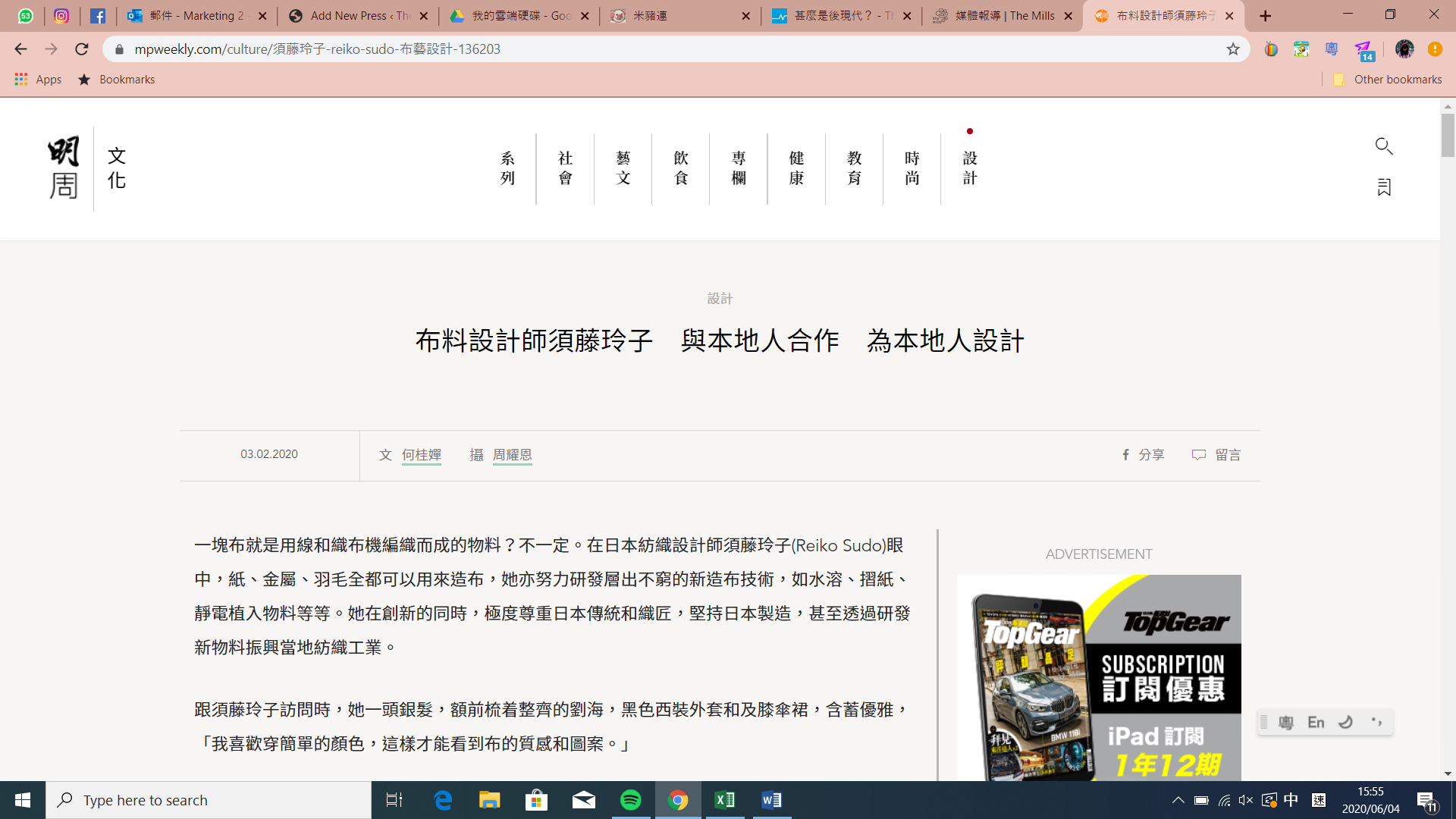This screenshot has width=1456, height=819.
Task: Open author link 何桂嬋
Action: click(421, 455)
